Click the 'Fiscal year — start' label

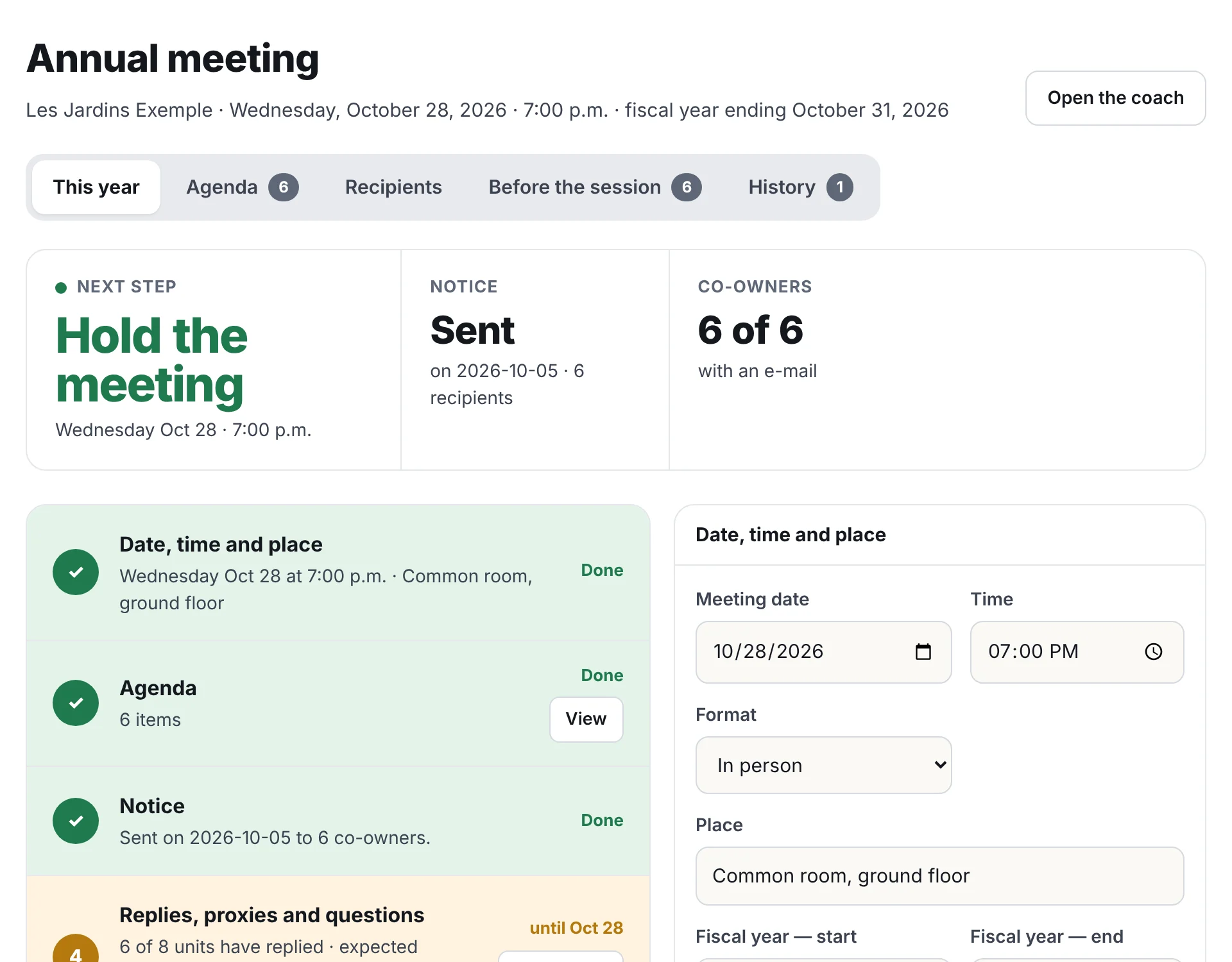(x=776, y=936)
